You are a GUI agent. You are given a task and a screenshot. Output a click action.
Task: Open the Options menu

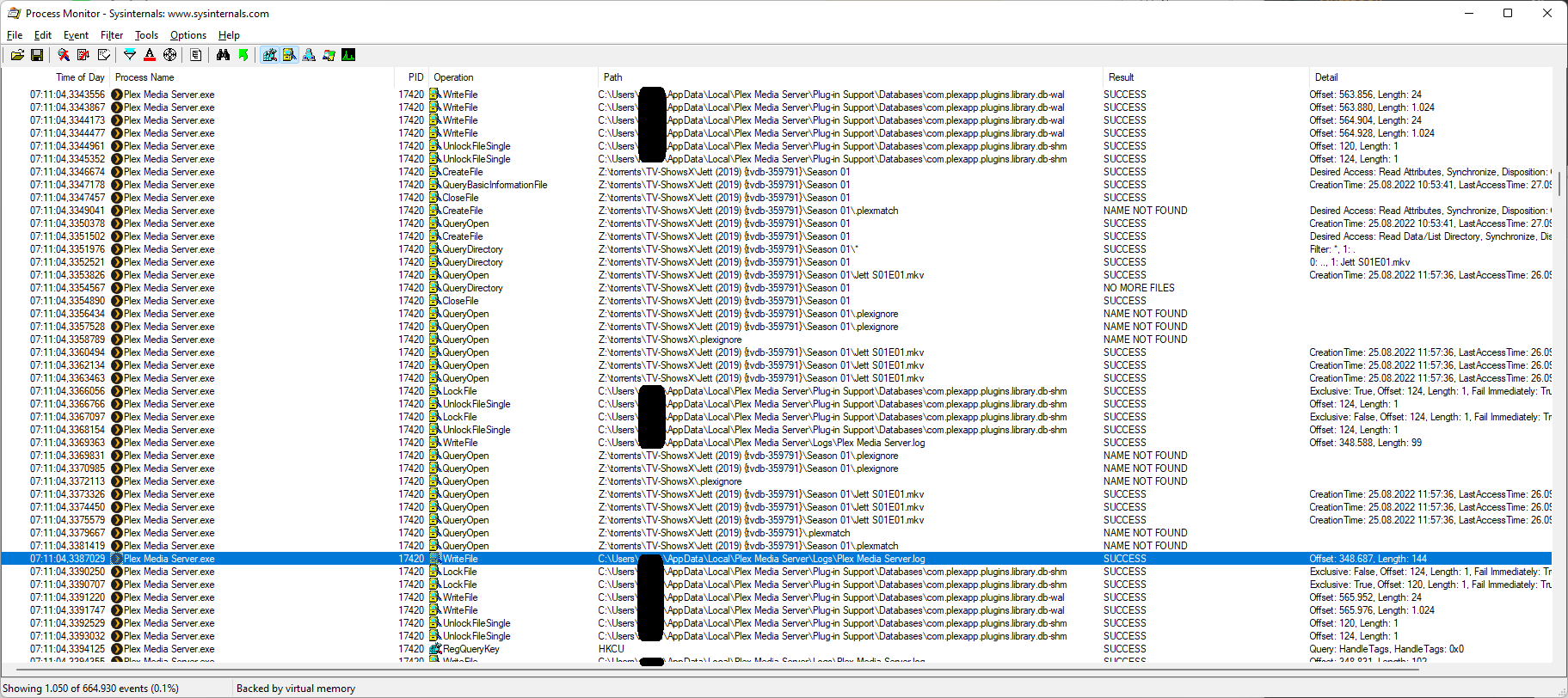point(188,35)
